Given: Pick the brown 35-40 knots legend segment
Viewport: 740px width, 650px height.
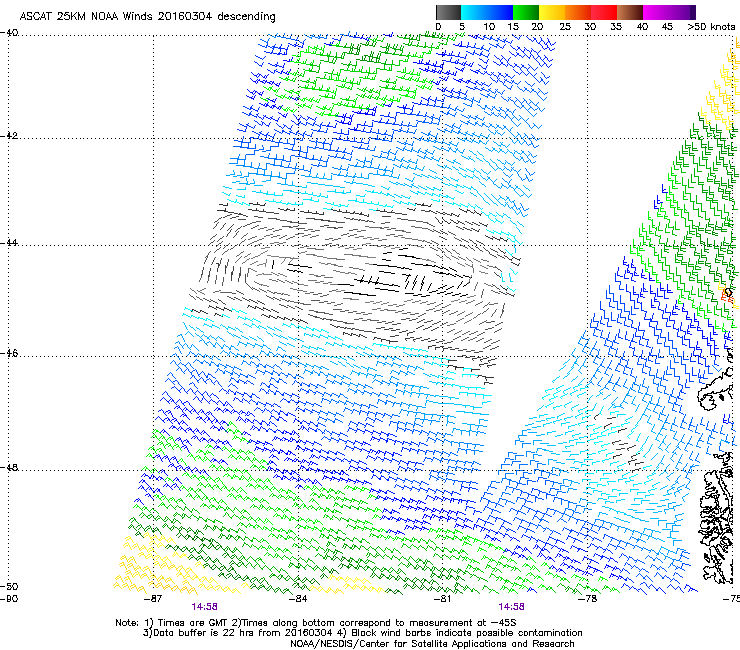Looking at the screenshot, I should pos(630,12).
